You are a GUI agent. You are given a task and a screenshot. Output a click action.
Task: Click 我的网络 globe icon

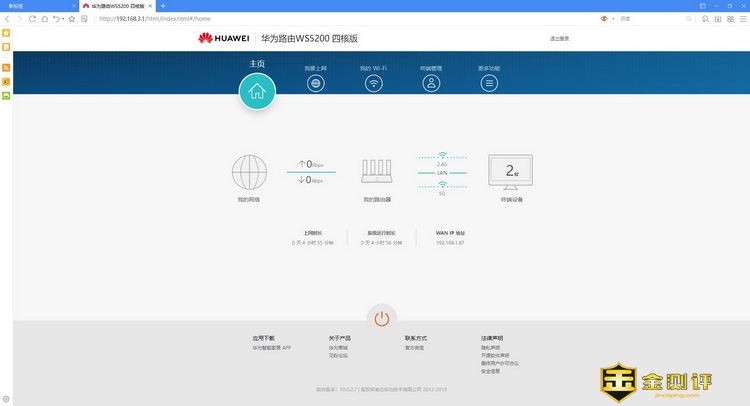249,172
